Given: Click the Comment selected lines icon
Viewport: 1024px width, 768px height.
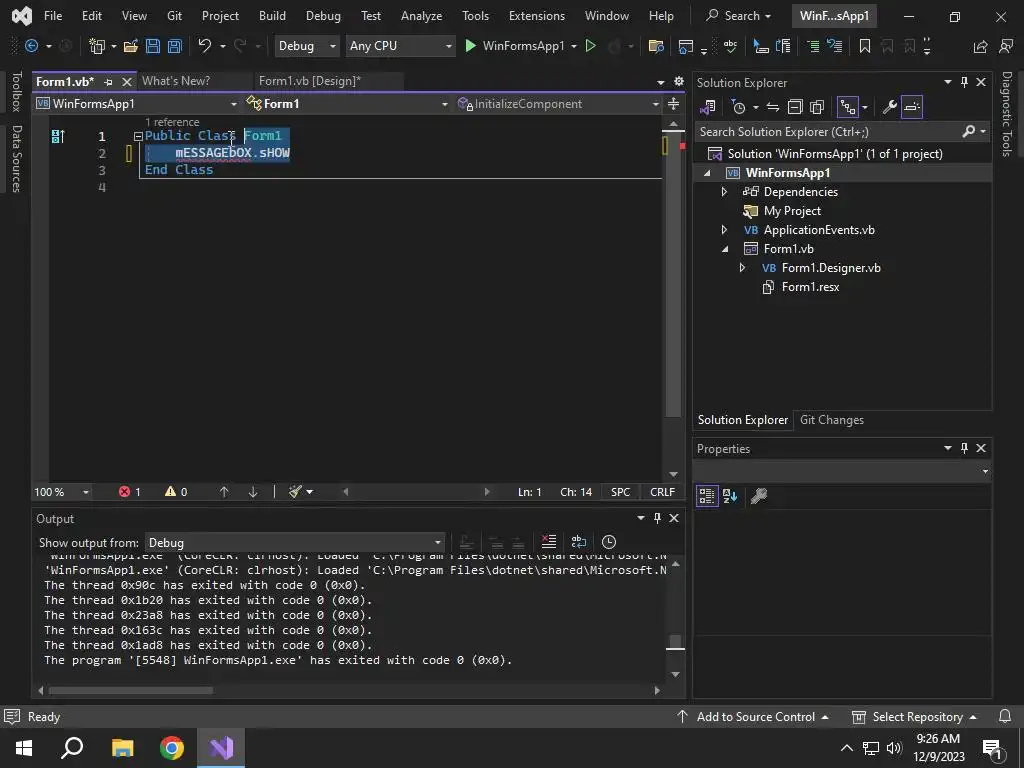Looking at the screenshot, I should pyautogui.click(x=812, y=46).
